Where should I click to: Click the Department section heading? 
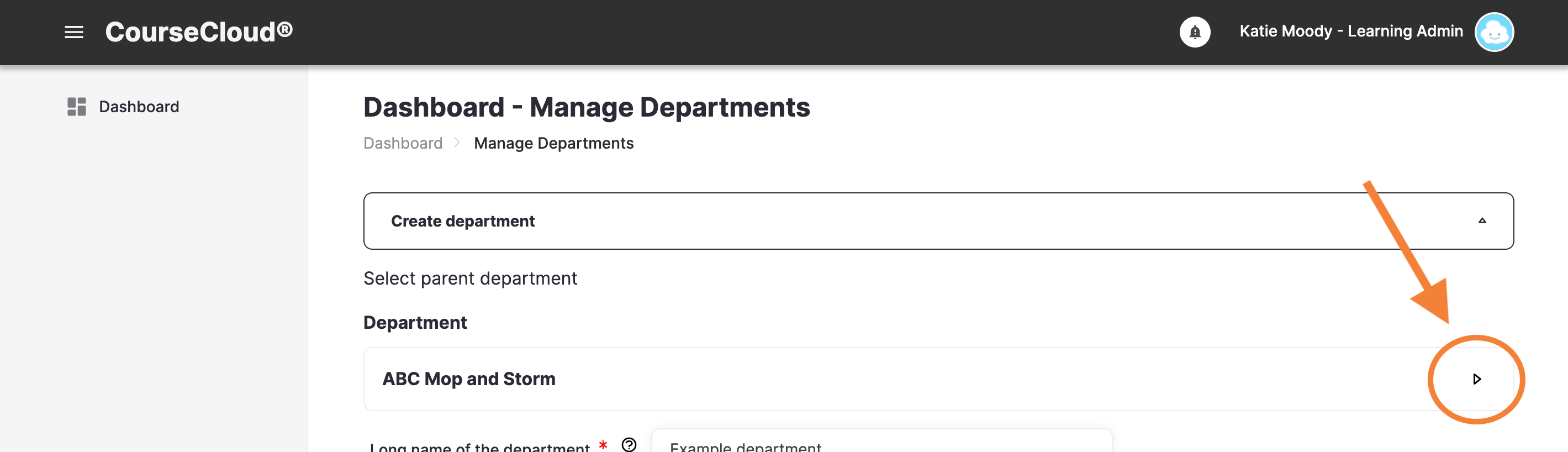click(415, 322)
